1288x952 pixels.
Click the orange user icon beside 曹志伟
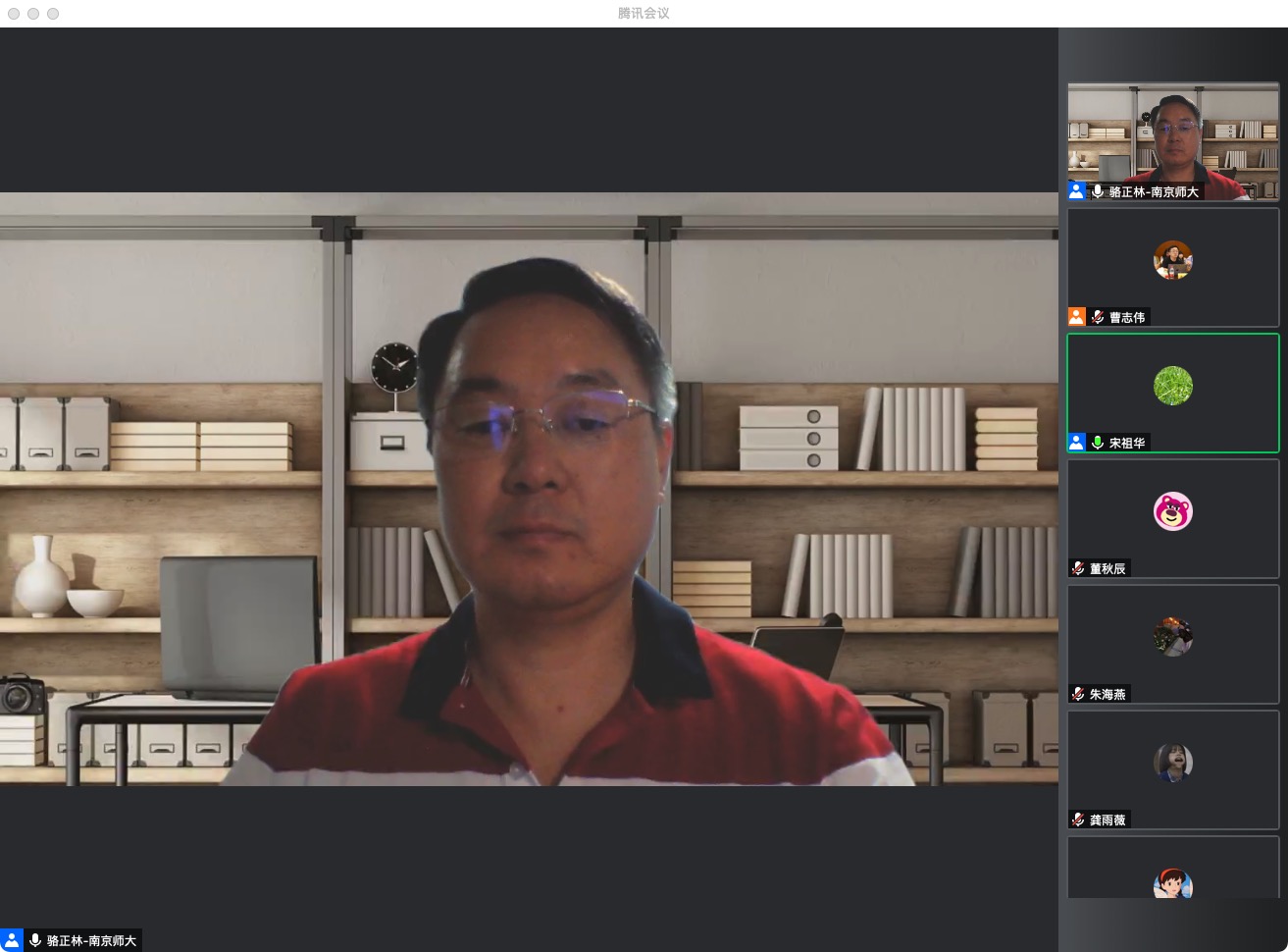pyautogui.click(x=1077, y=317)
